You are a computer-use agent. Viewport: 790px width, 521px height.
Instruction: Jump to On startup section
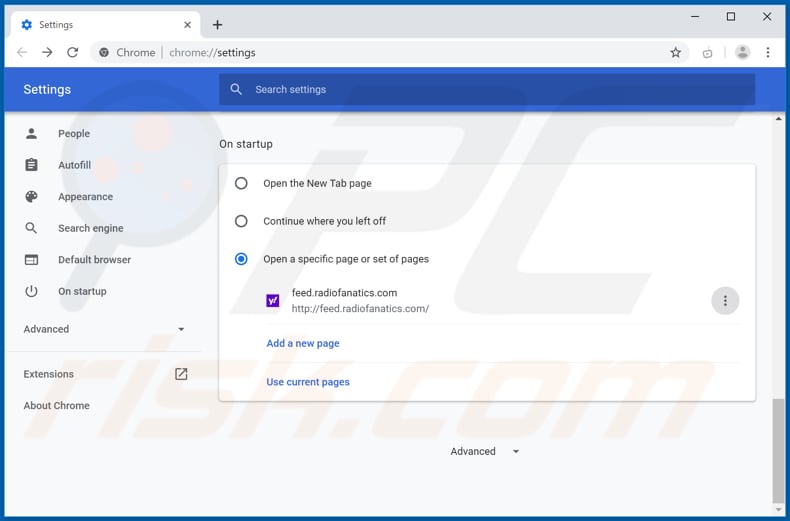[x=82, y=291]
